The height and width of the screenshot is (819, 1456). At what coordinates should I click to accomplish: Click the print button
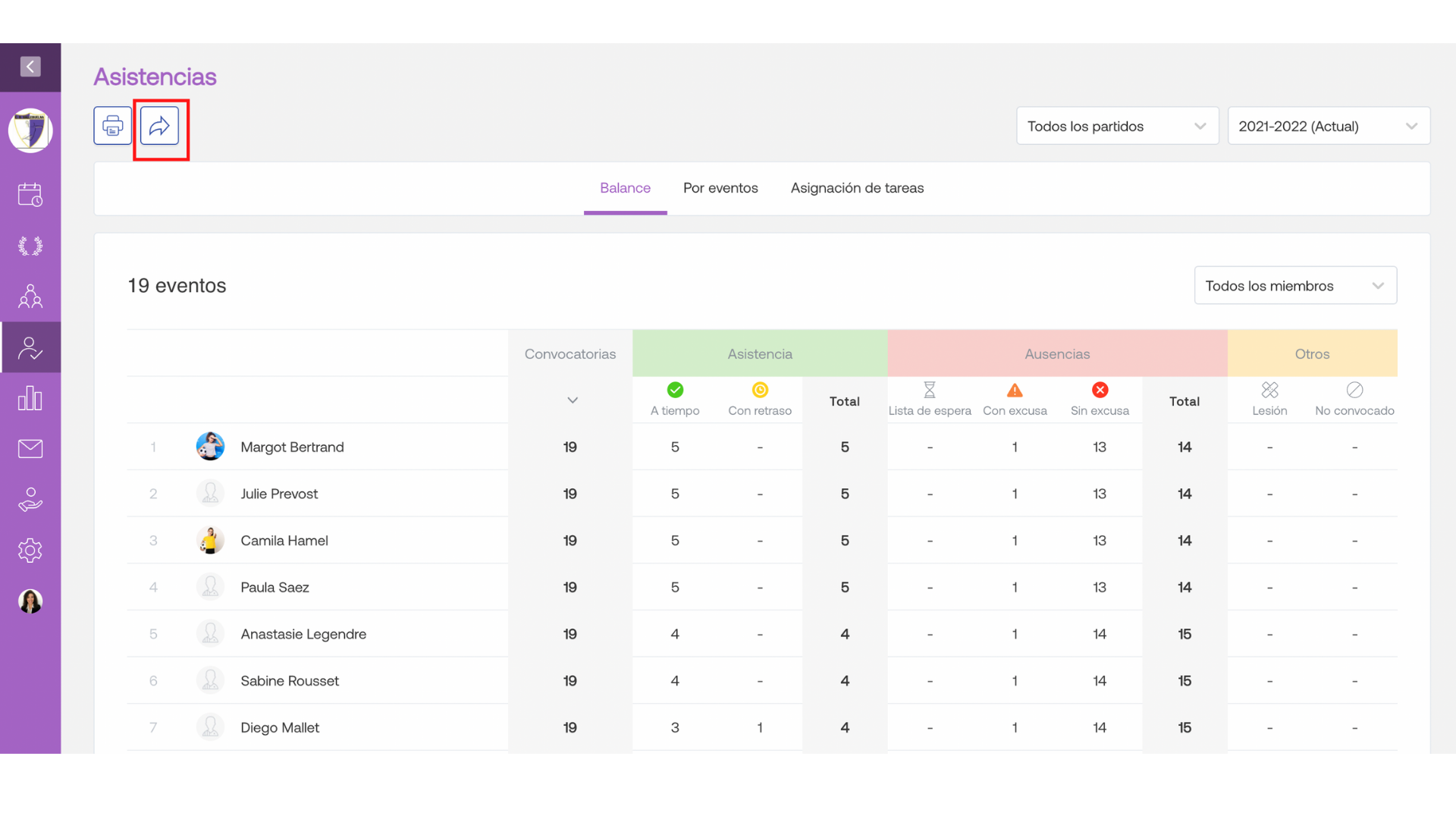pos(113,126)
